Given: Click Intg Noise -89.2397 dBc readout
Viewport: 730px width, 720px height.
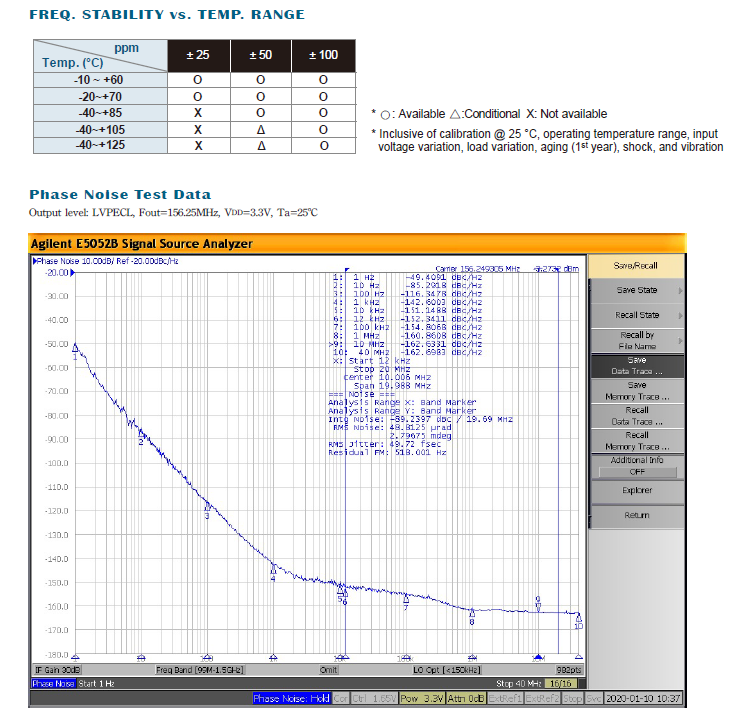Looking at the screenshot, I should 420,419.
